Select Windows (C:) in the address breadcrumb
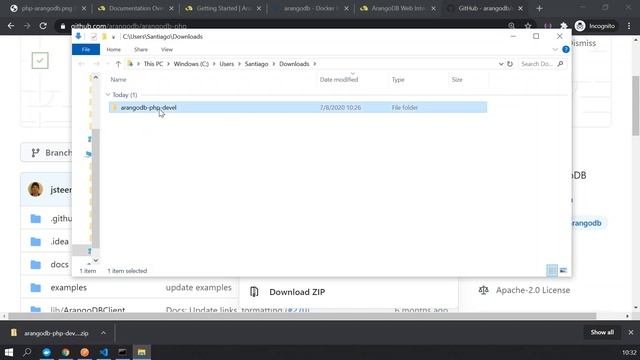The width and height of the screenshot is (640, 360). pyautogui.click(x=191, y=64)
